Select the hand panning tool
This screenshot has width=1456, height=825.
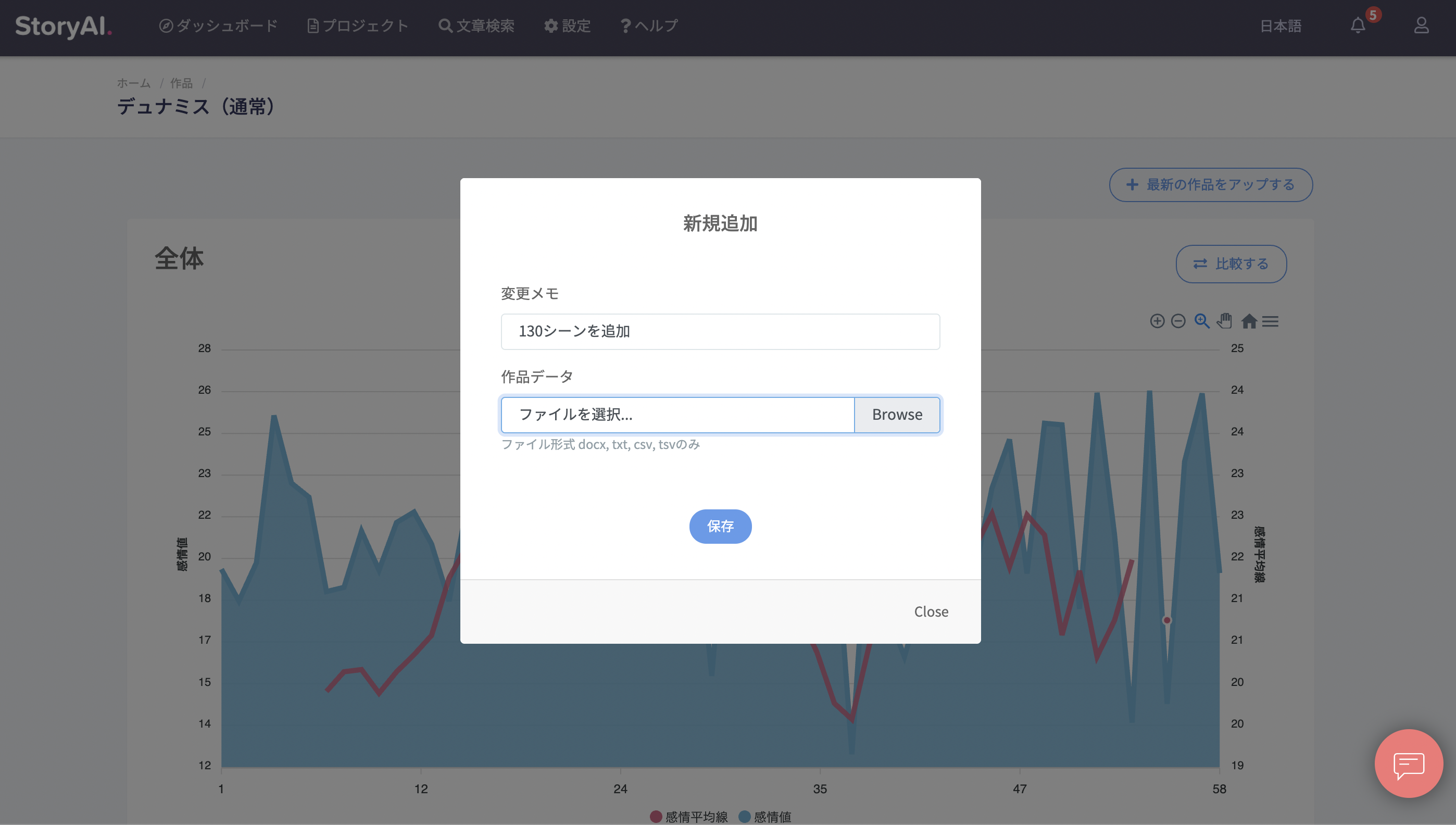point(1224,321)
